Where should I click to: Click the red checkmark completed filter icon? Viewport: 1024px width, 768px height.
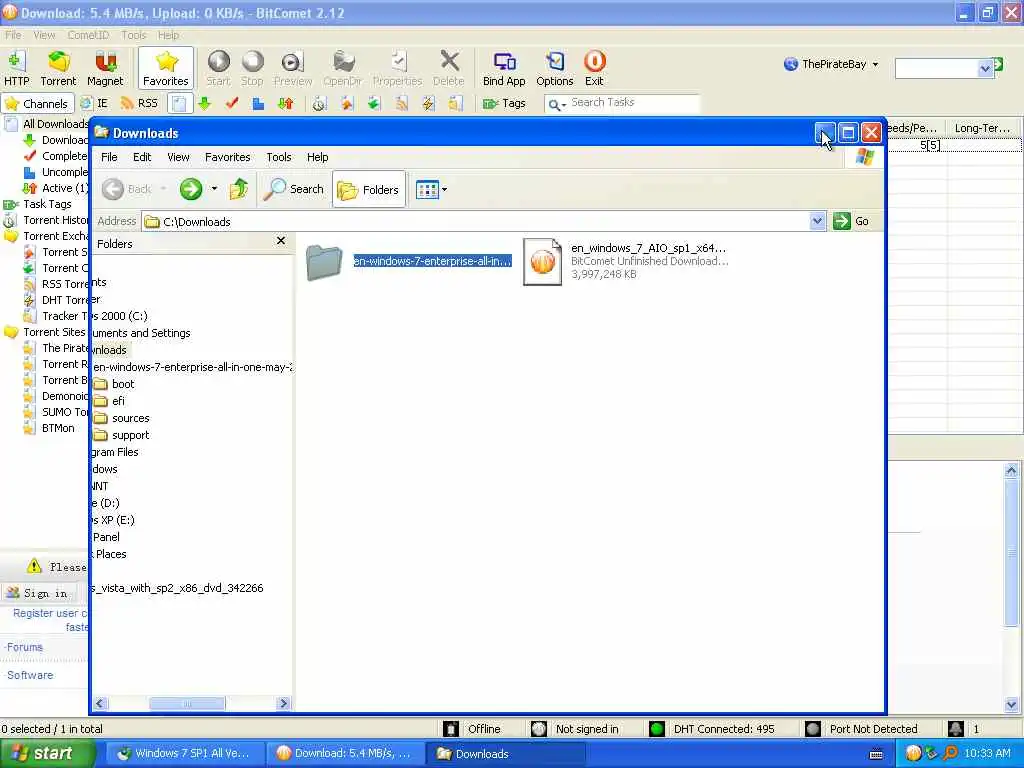click(232, 103)
